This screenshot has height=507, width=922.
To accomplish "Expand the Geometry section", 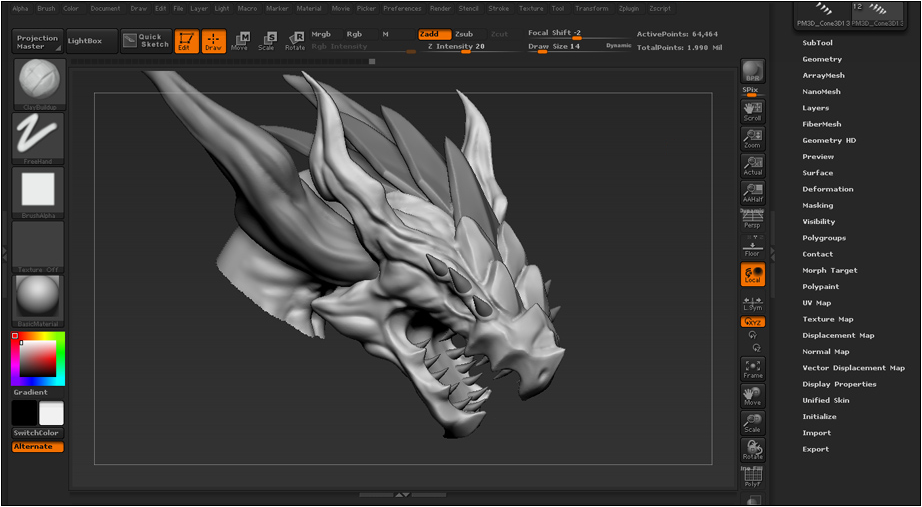I will pyautogui.click(x=822, y=59).
